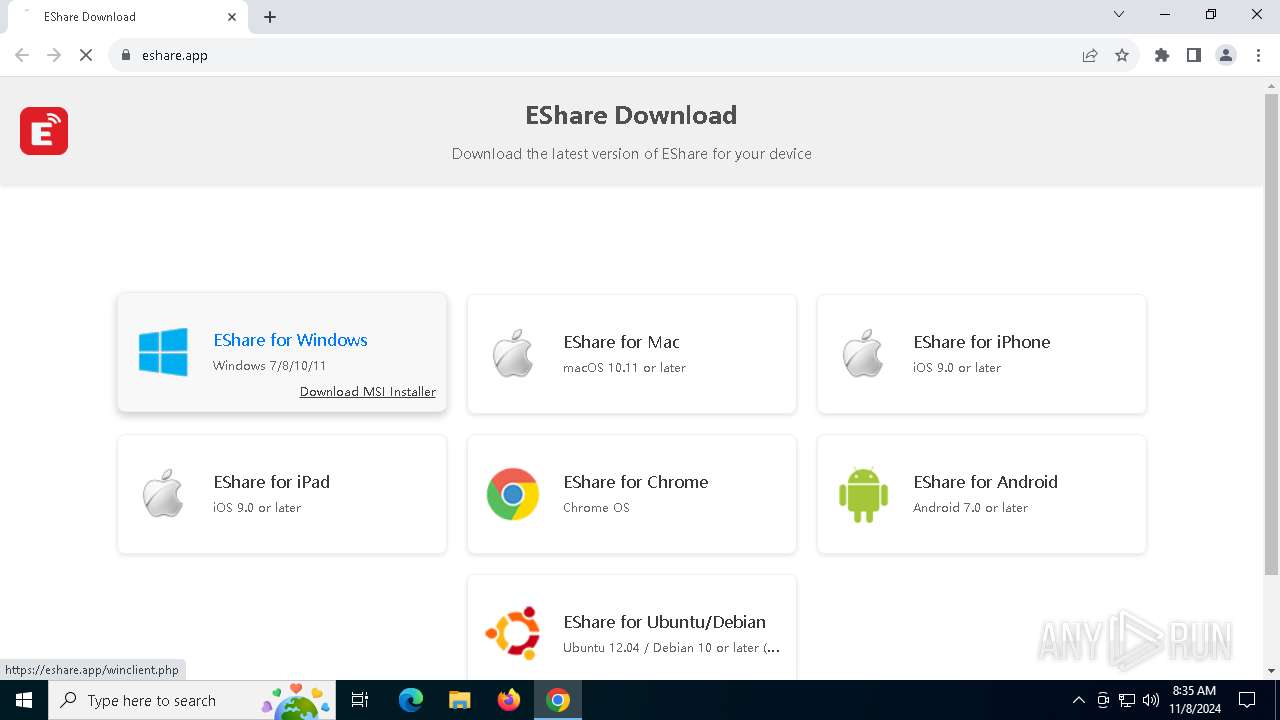The height and width of the screenshot is (720, 1280).
Task: Click the Ubuntu logo icon
Action: tap(513, 633)
